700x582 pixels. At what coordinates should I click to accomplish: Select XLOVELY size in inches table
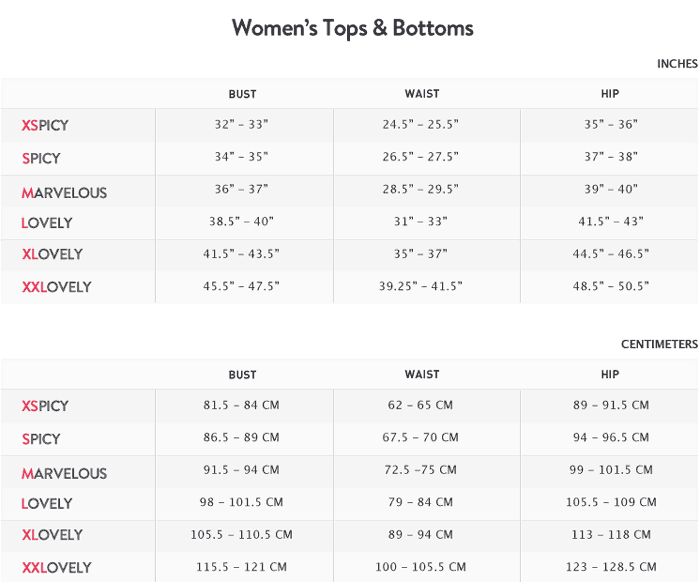pos(52,254)
